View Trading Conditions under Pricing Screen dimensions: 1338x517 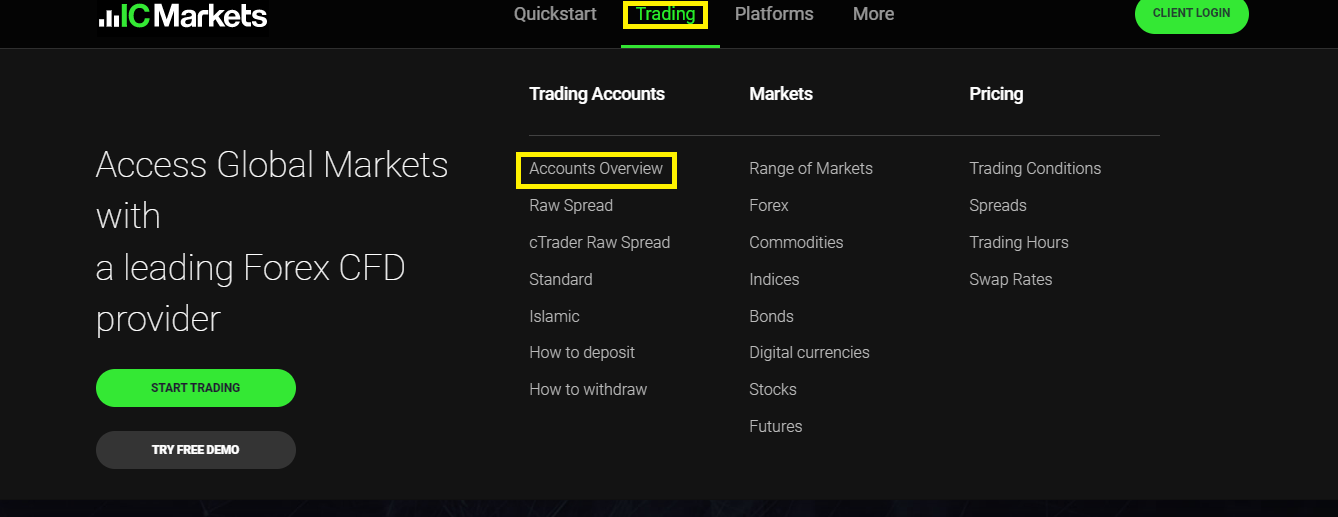pyautogui.click(x=1035, y=169)
